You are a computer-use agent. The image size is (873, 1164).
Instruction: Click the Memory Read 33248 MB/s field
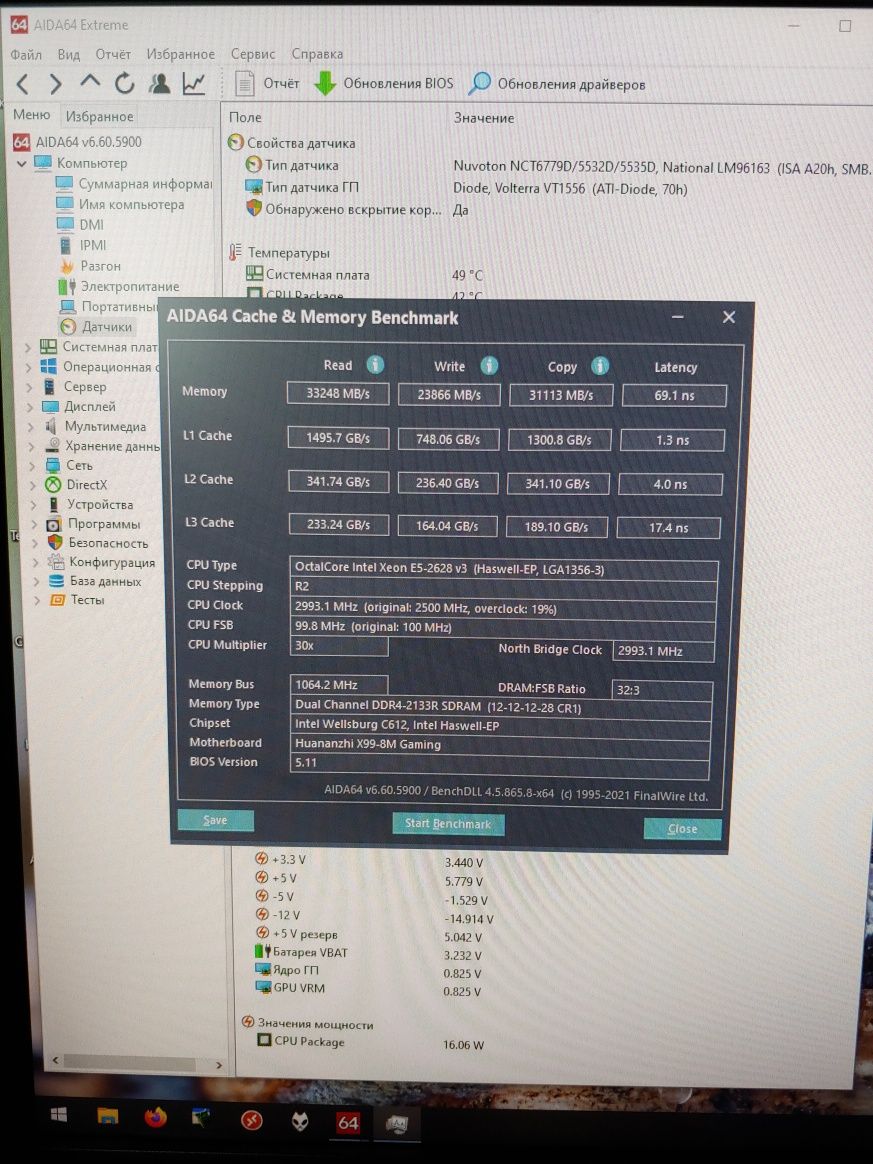[x=338, y=393]
